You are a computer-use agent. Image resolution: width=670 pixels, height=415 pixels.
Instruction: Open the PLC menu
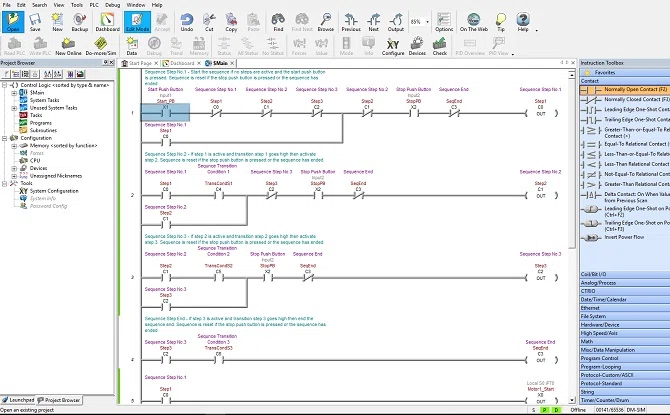pyautogui.click(x=94, y=5)
